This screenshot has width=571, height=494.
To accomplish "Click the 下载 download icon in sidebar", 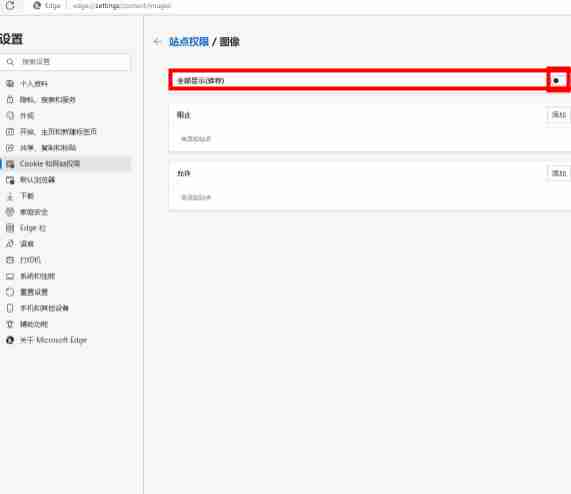I will pos(10,196).
